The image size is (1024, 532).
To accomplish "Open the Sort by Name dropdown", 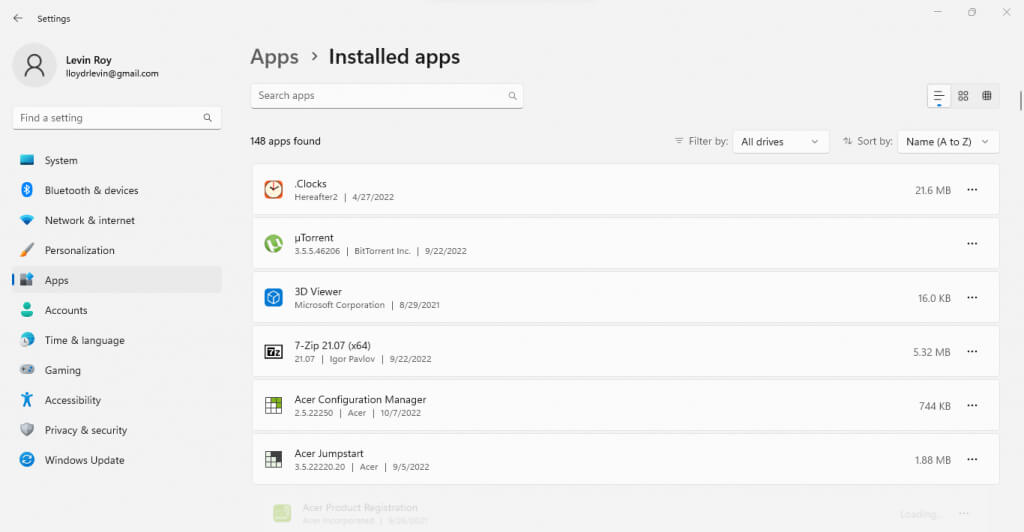I will [947, 142].
